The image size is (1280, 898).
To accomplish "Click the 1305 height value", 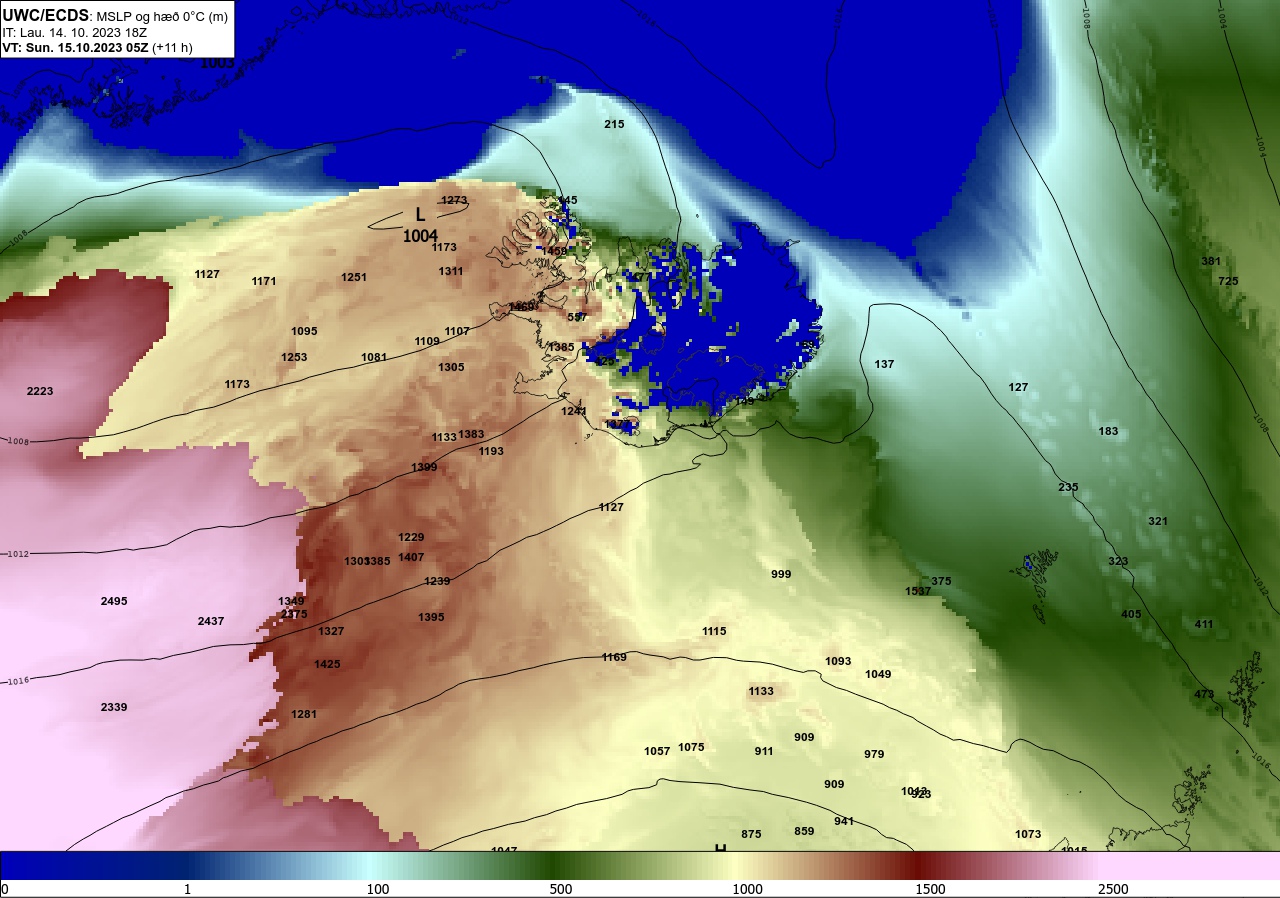I will pos(451,367).
